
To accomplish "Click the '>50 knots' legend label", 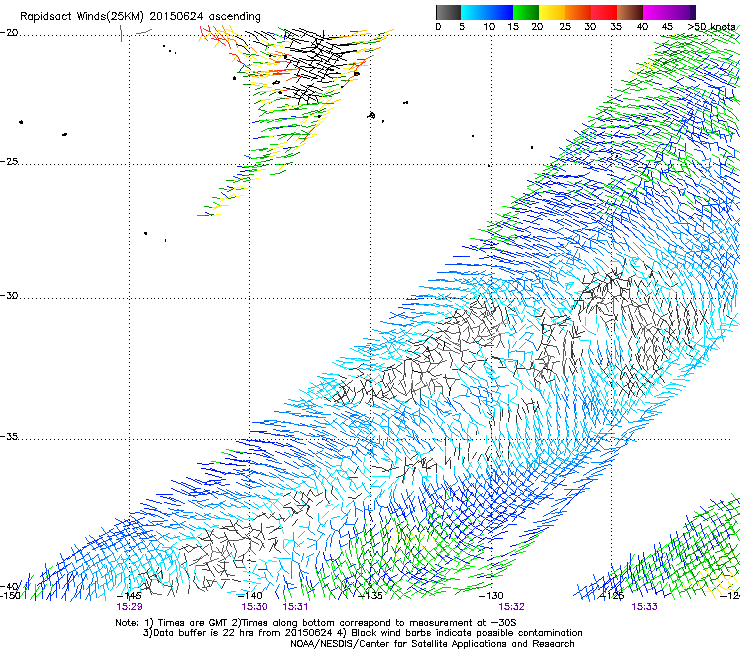I will (711, 26).
